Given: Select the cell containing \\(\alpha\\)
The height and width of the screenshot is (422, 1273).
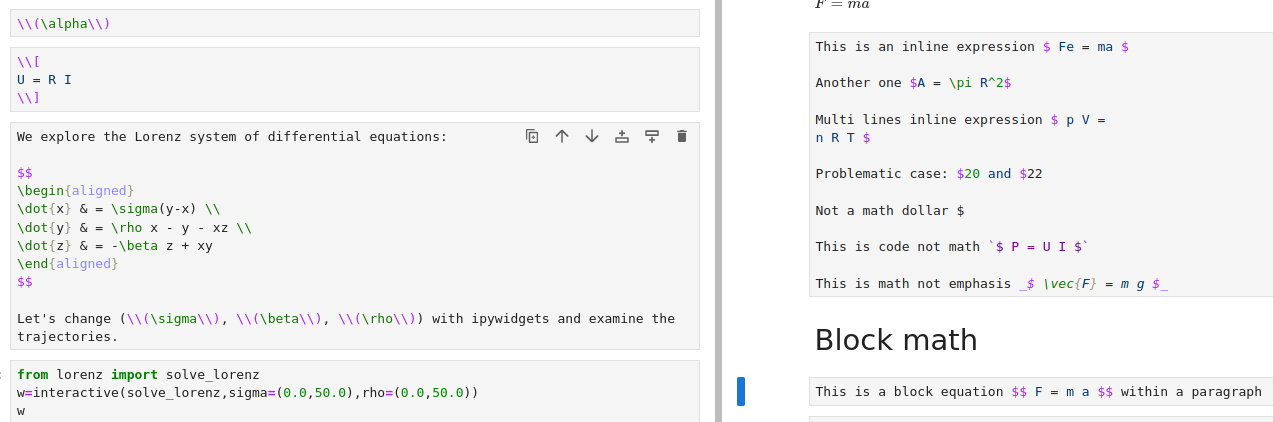Looking at the screenshot, I should [x=355, y=24].
